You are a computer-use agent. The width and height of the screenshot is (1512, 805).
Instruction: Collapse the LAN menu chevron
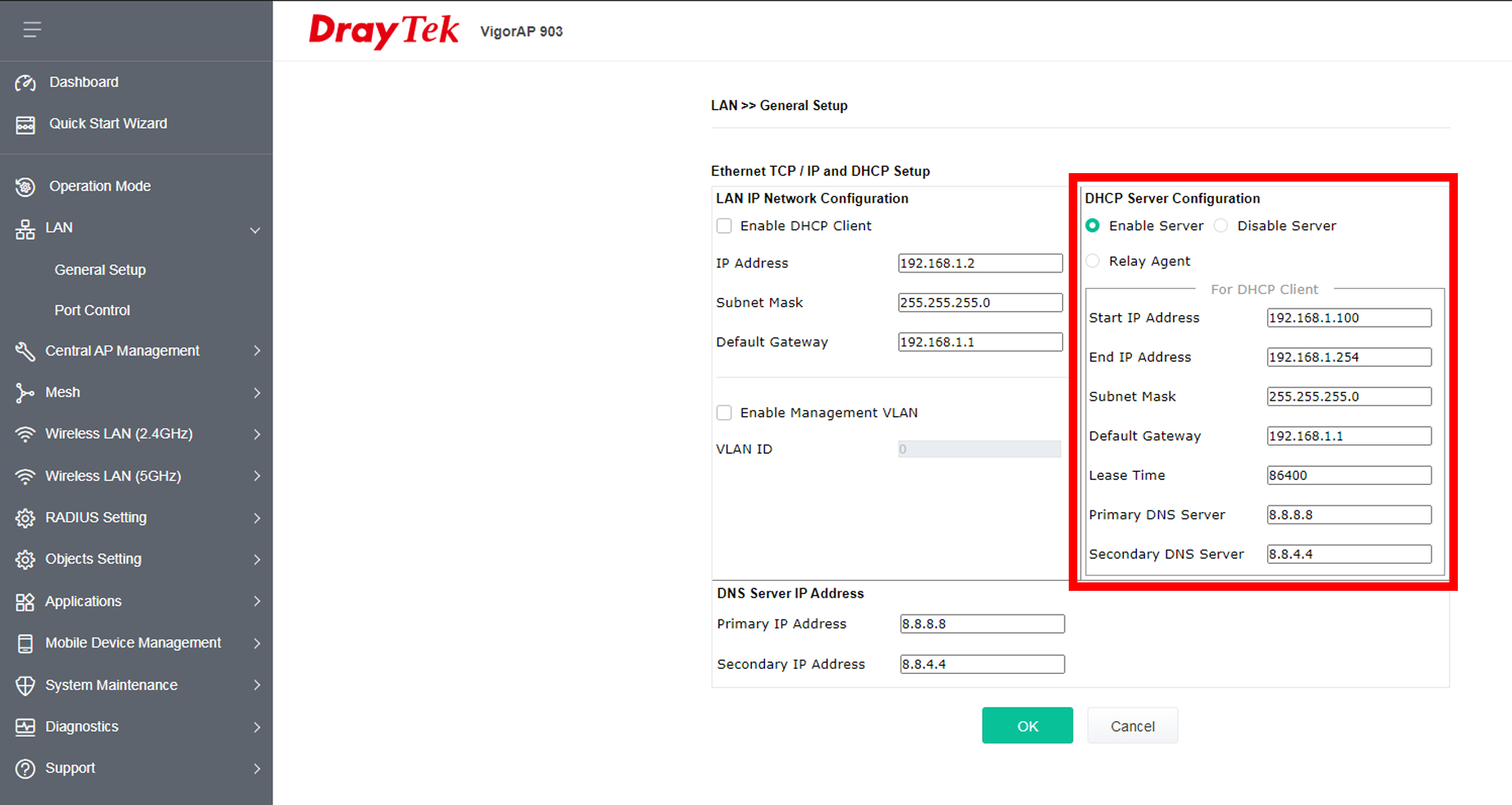pyautogui.click(x=255, y=230)
